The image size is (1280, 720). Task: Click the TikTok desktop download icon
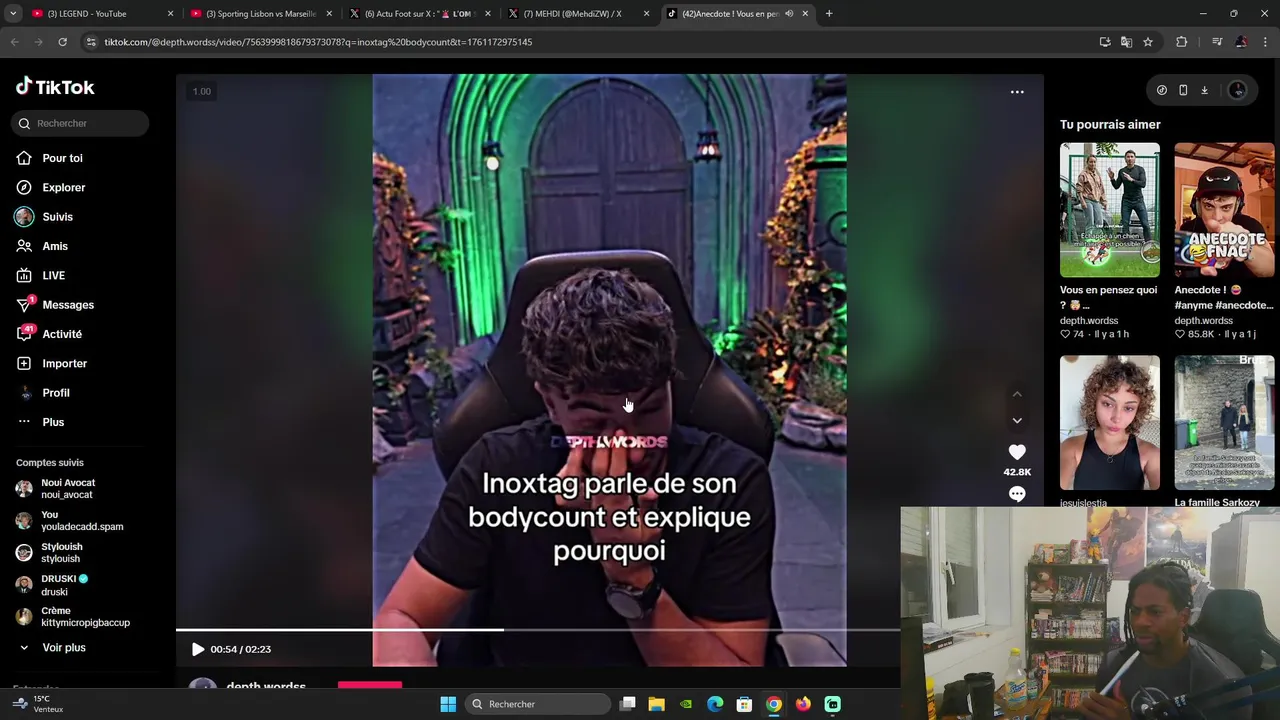pyautogui.click(x=1204, y=90)
